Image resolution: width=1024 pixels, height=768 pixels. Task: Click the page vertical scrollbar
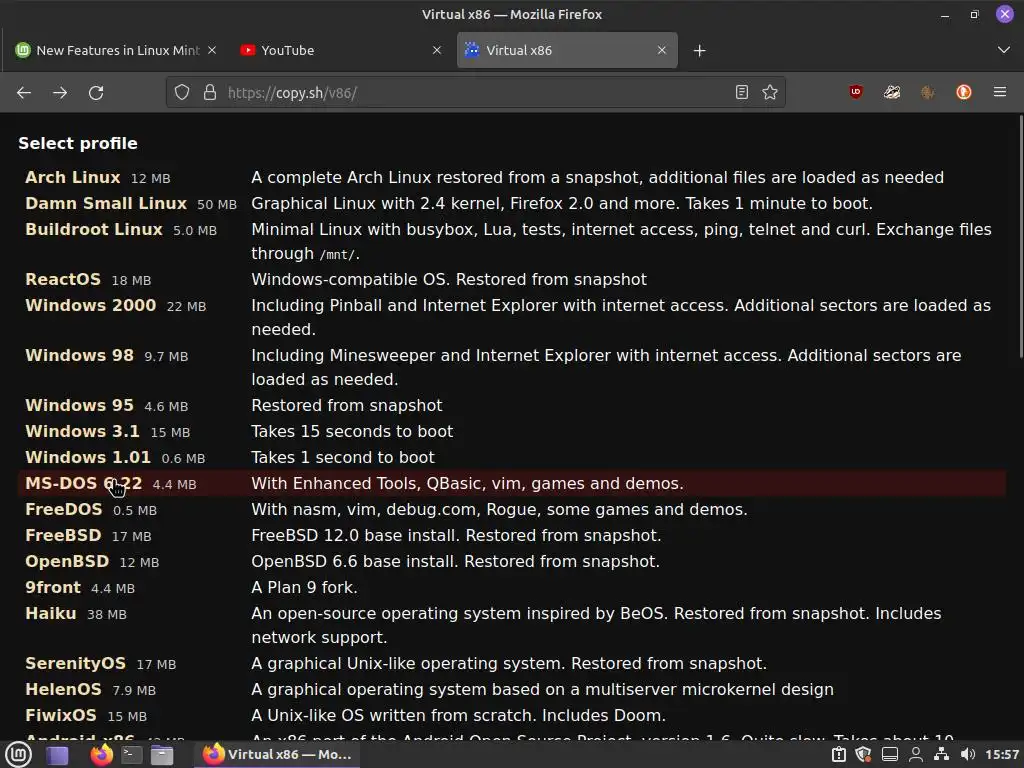pyautogui.click(x=1020, y=236)
